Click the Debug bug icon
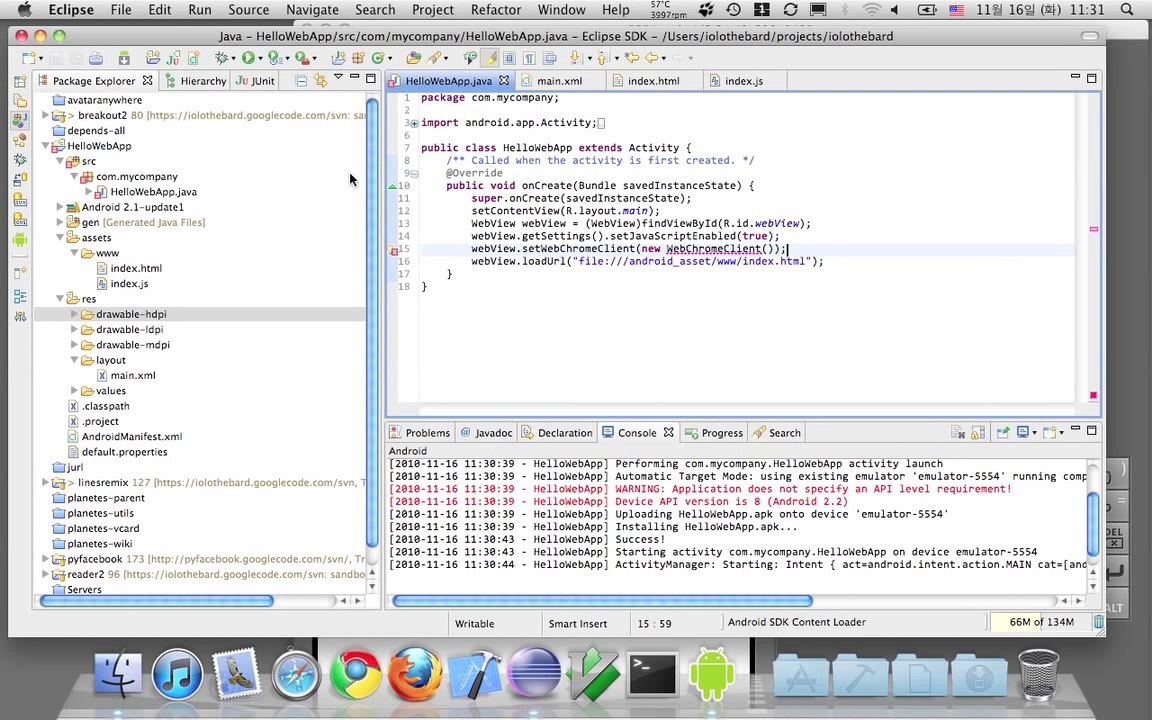Image resolution: width=1152 pixels, height=720 pixels. [x=221, y=57]
